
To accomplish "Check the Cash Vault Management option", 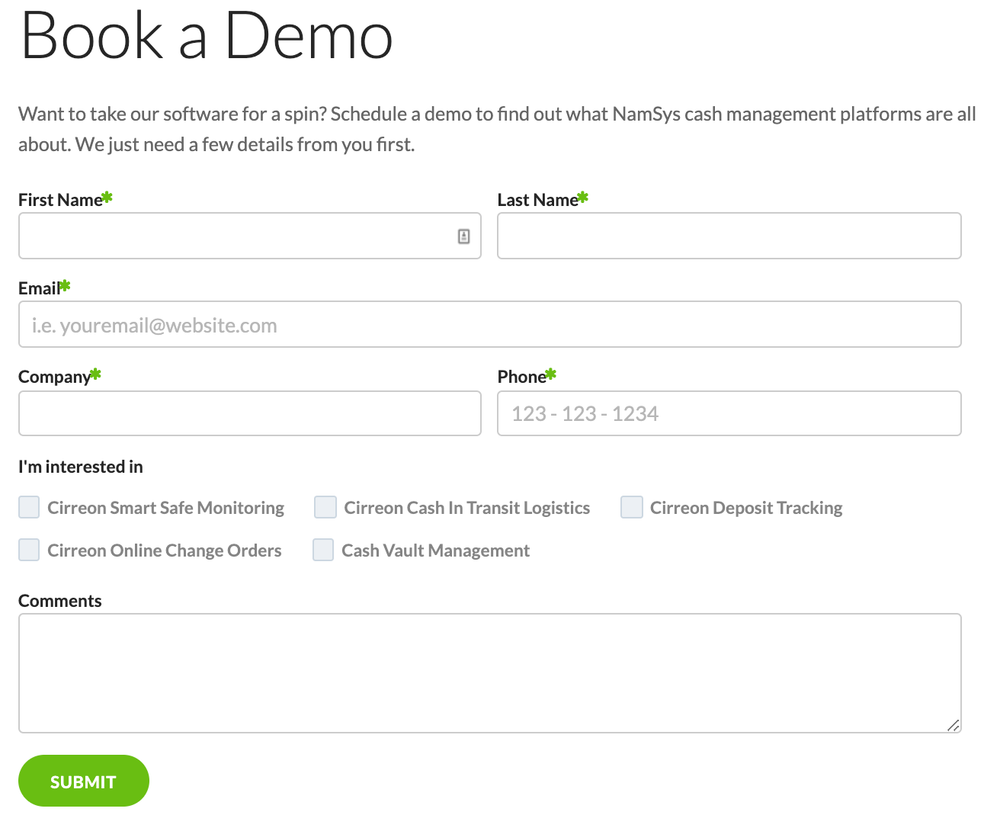I will [323, 550].
